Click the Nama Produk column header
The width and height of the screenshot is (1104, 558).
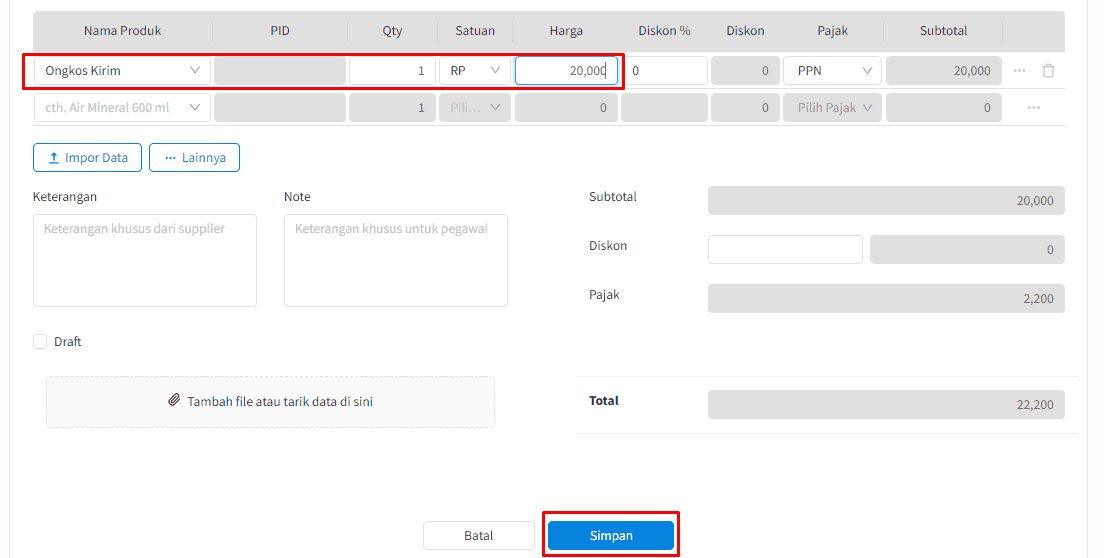(x=123, y=31)
